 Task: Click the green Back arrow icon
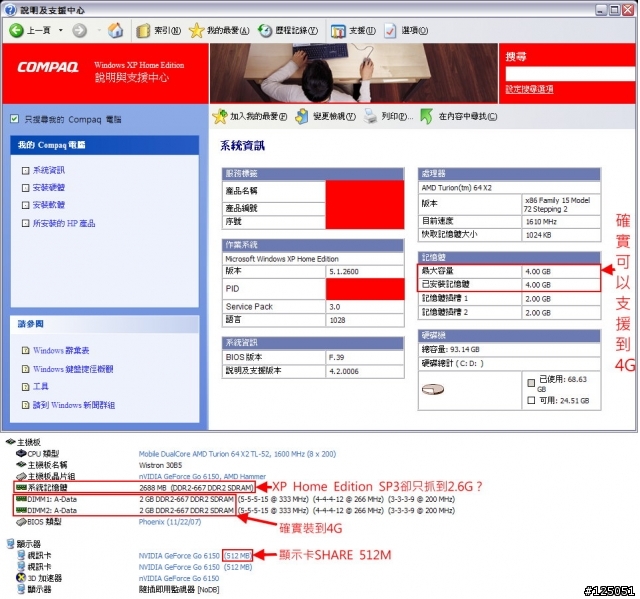16,30
